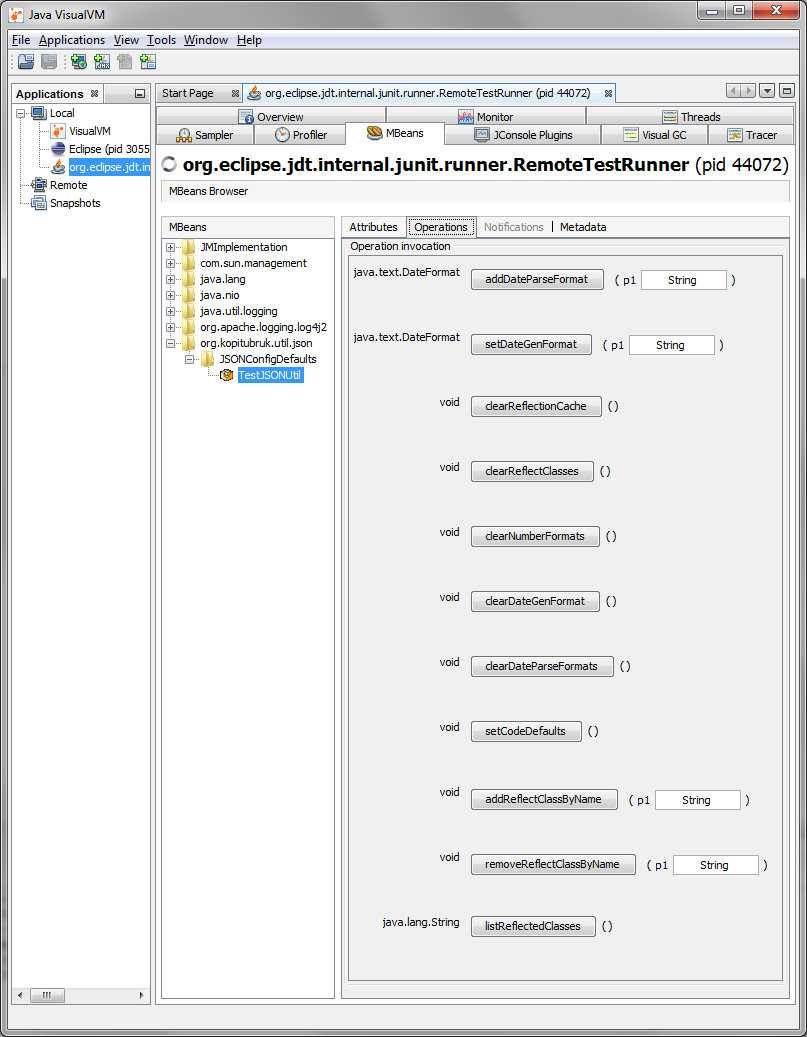Expand the JMImplementation MBean node
Viewport: 807px width, 1037px height.
click(x=171, y=247)
